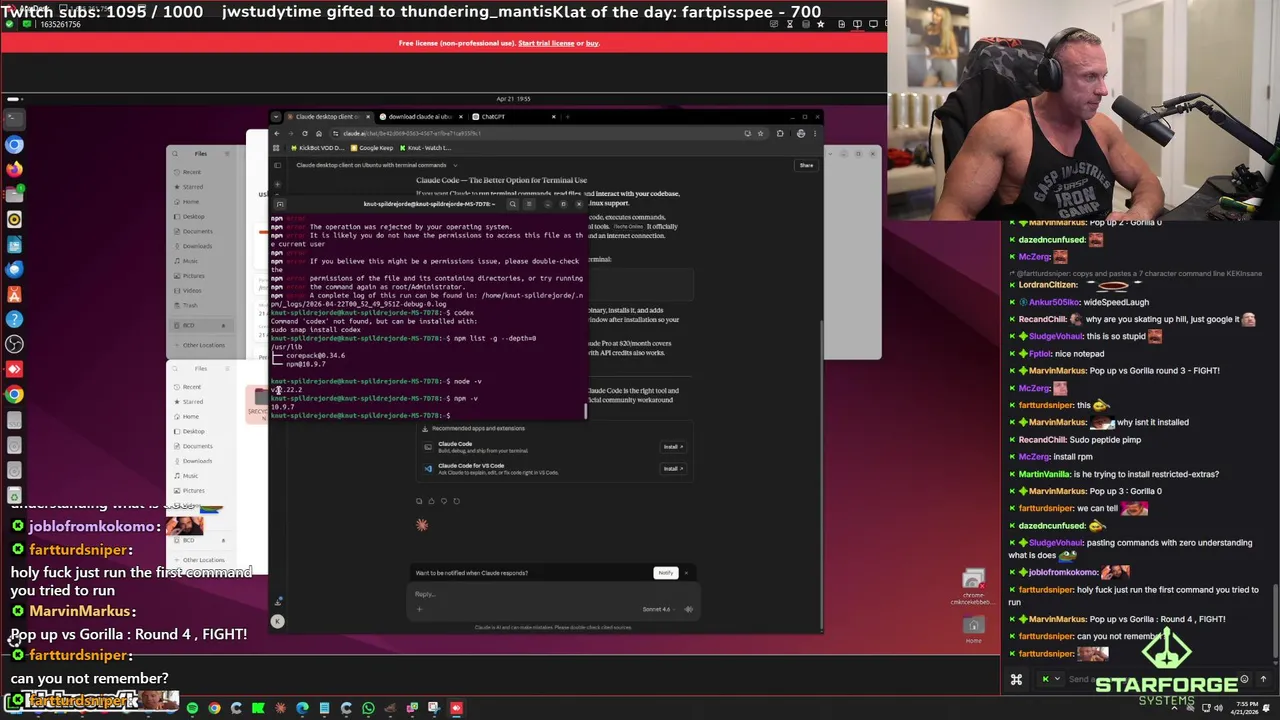Click Install for Claude Code
Image resolution: width=1280 pixels, height=720 pixels.
[672, 447]
